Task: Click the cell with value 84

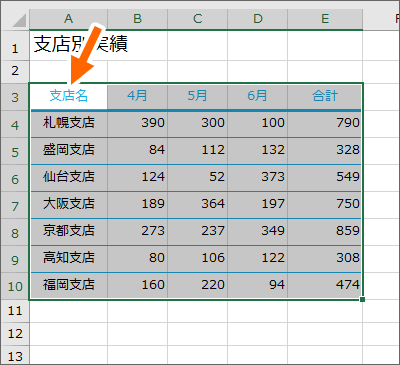Action: tap(138, 151)
